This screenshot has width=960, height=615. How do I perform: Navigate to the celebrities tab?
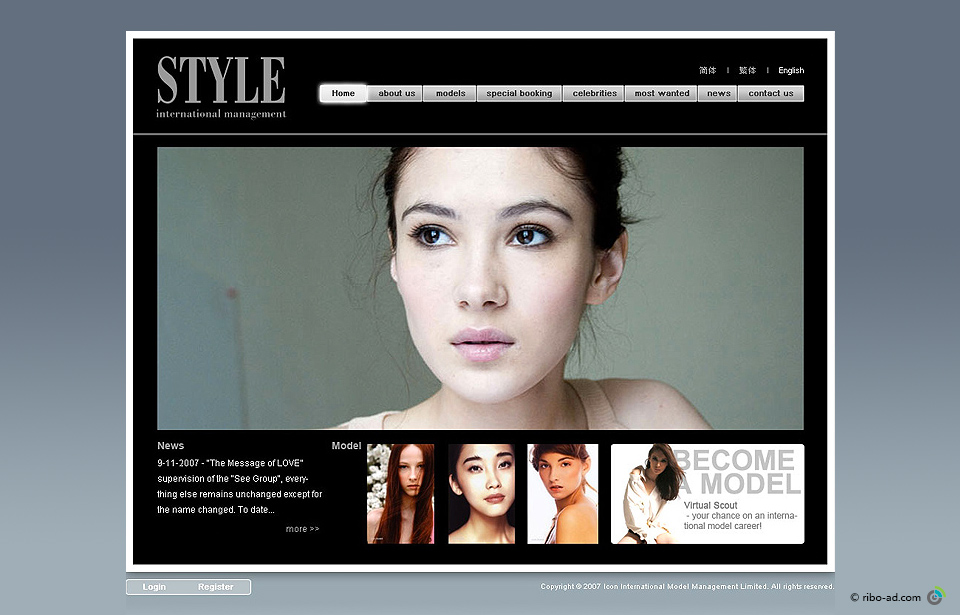point(594,94)
